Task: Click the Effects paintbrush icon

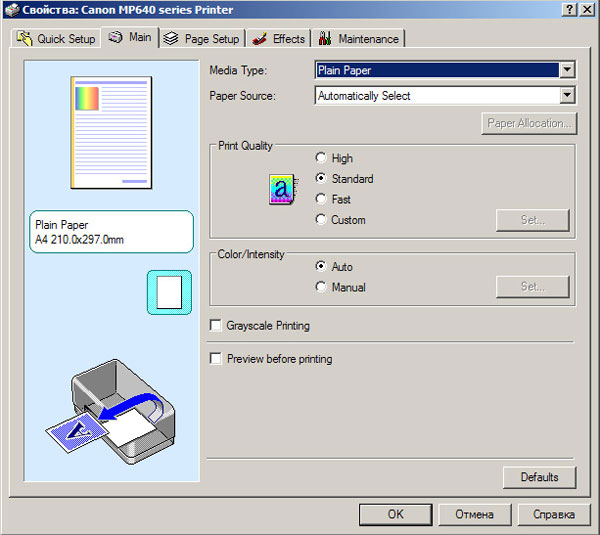Action: [x=260, y=39]
